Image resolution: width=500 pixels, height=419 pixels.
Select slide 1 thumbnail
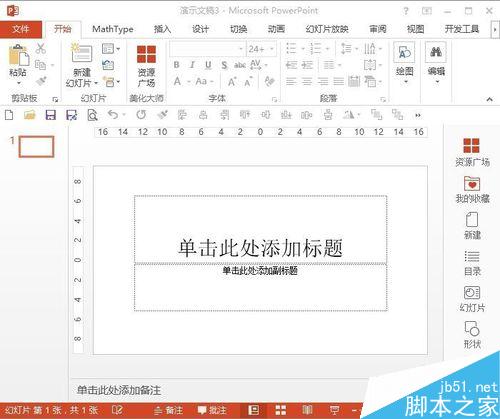pyautogui.click(x=36, y=146)
